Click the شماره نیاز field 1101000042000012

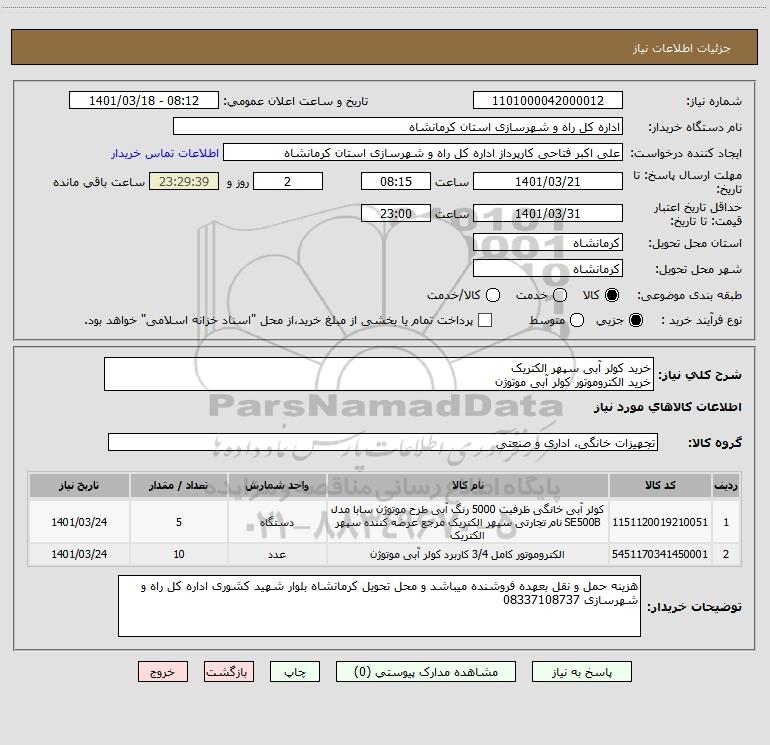click(x=548, y=101)
